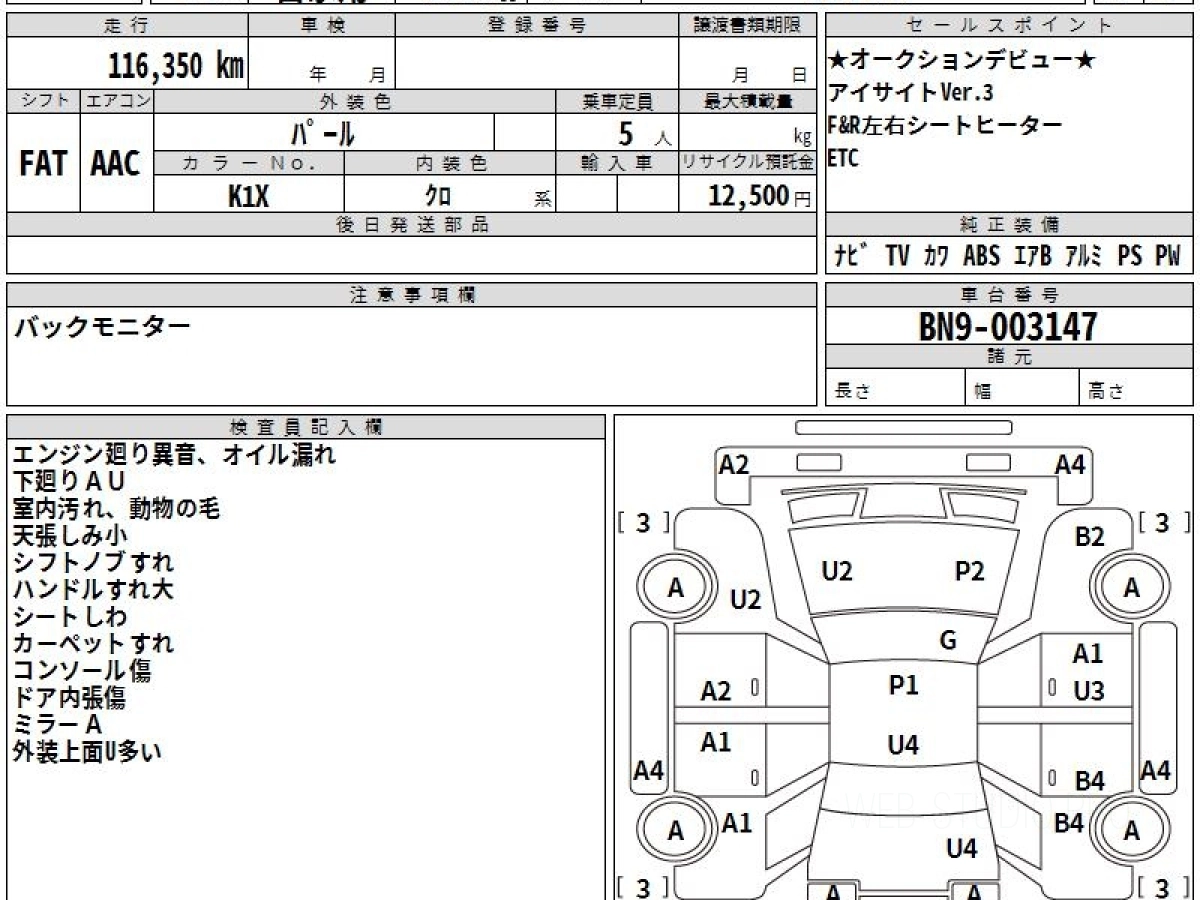Image resolution: width=1200 pixels, height=900 pixels.
Task: Select the エアB equipment label
Action: (x=1032, y=256)
